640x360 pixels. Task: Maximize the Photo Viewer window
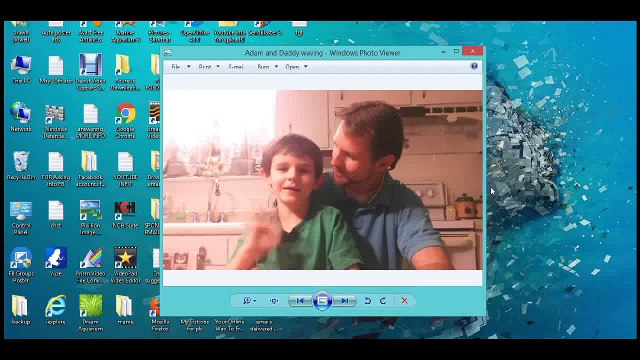point(456,51)
